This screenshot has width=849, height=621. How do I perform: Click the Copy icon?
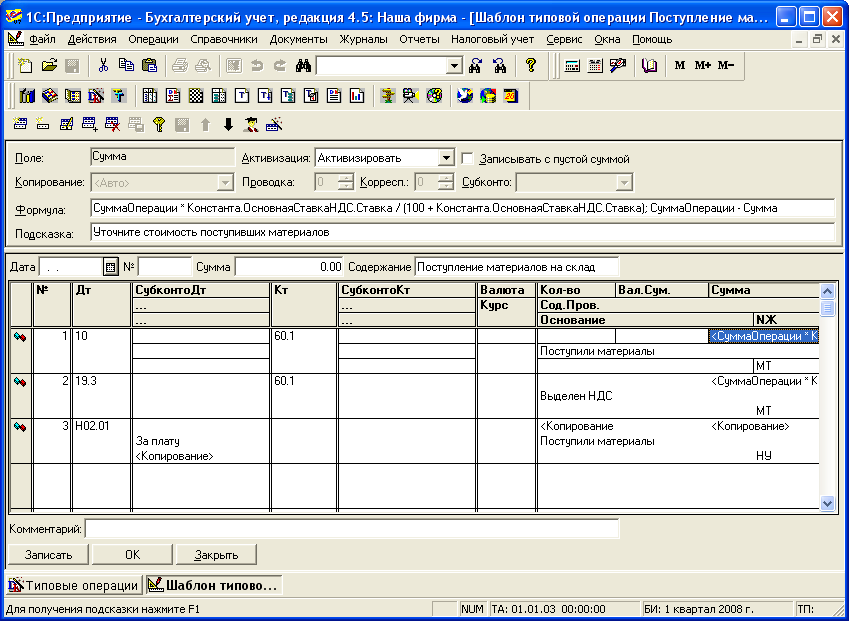[126, 66]
